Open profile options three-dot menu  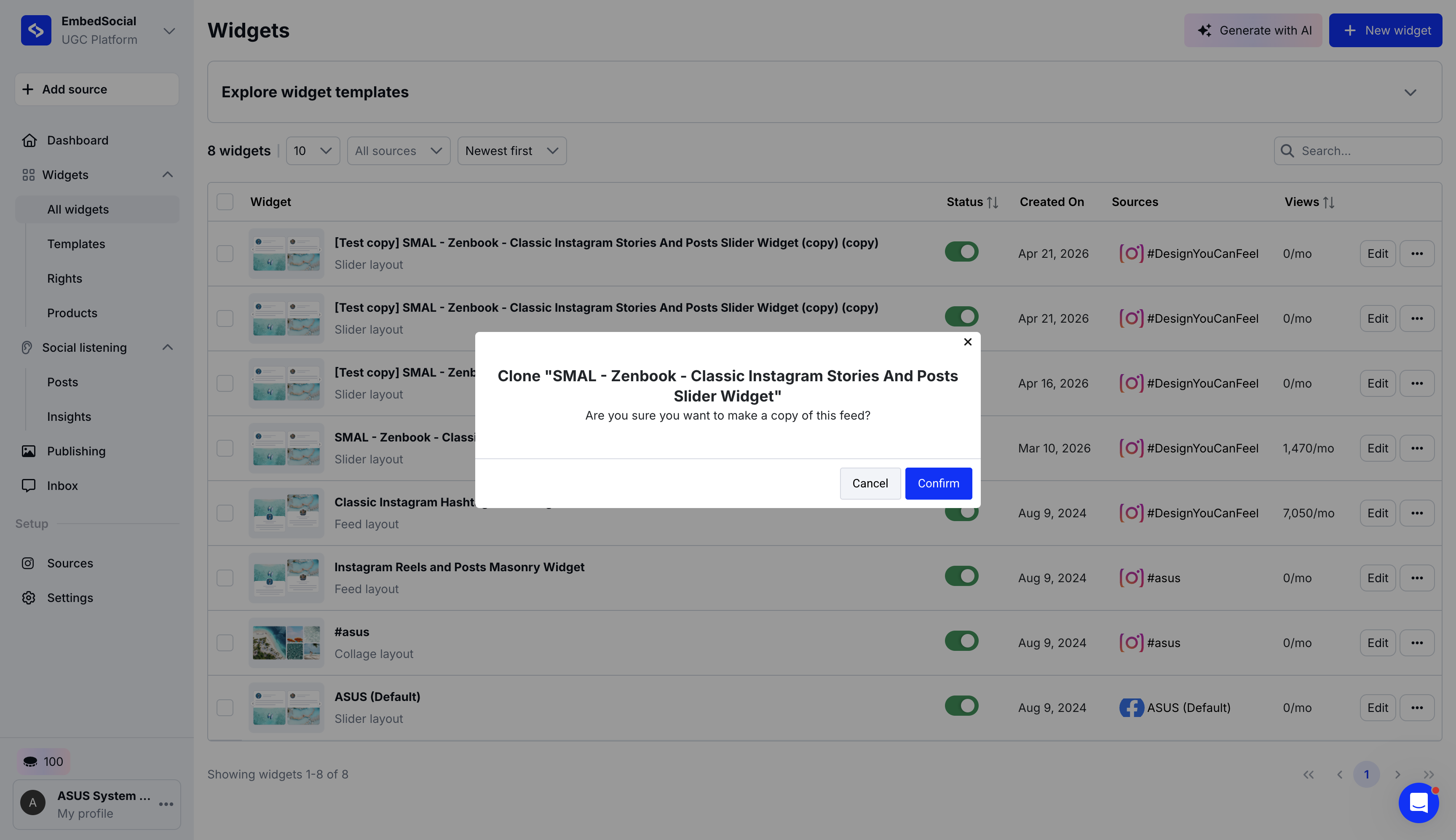tap(166, 804)
